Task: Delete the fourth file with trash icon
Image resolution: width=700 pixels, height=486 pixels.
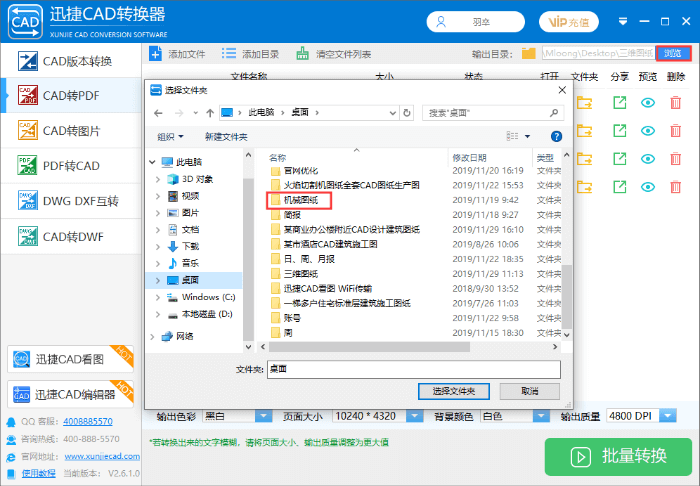Action: point(675,187)
